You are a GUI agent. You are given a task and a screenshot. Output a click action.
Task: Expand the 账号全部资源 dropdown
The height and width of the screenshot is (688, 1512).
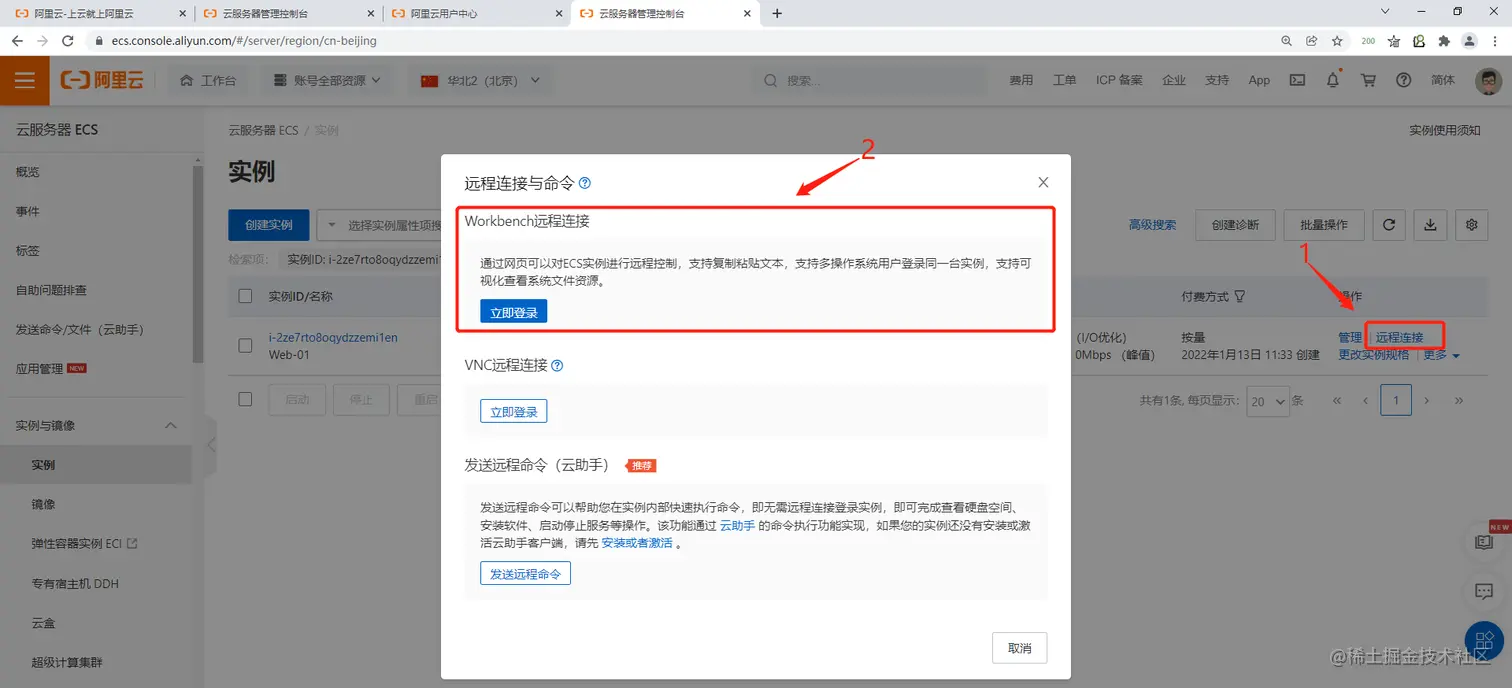[x=327, y=80]
